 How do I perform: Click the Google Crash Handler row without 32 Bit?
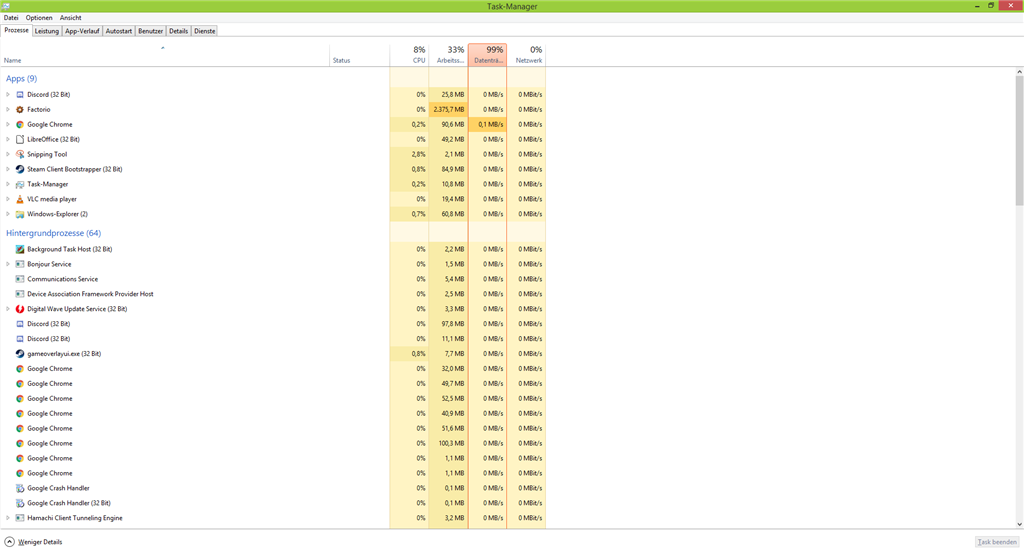click(x=58, y=488)
